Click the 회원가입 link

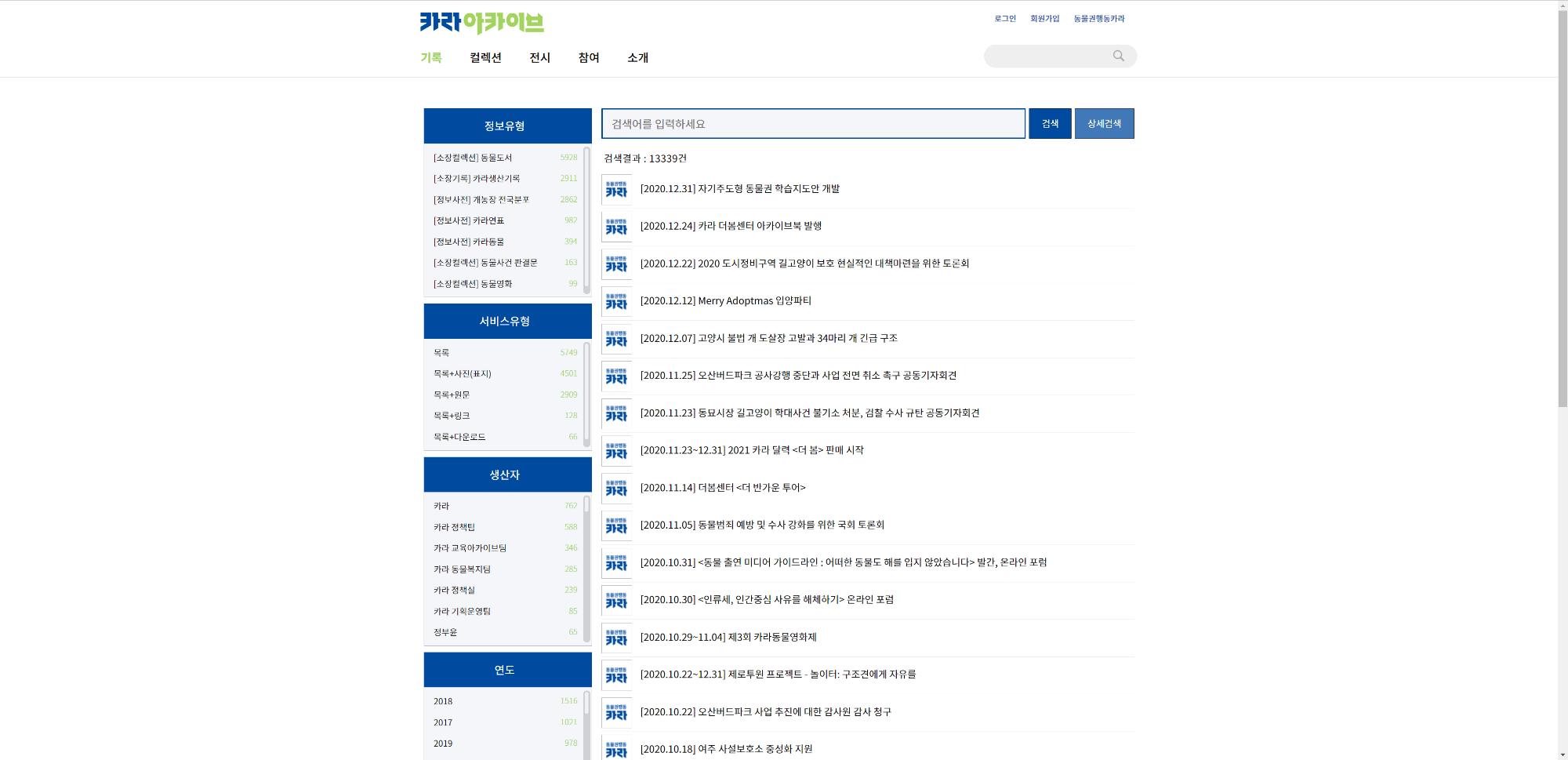point(1044,19)
